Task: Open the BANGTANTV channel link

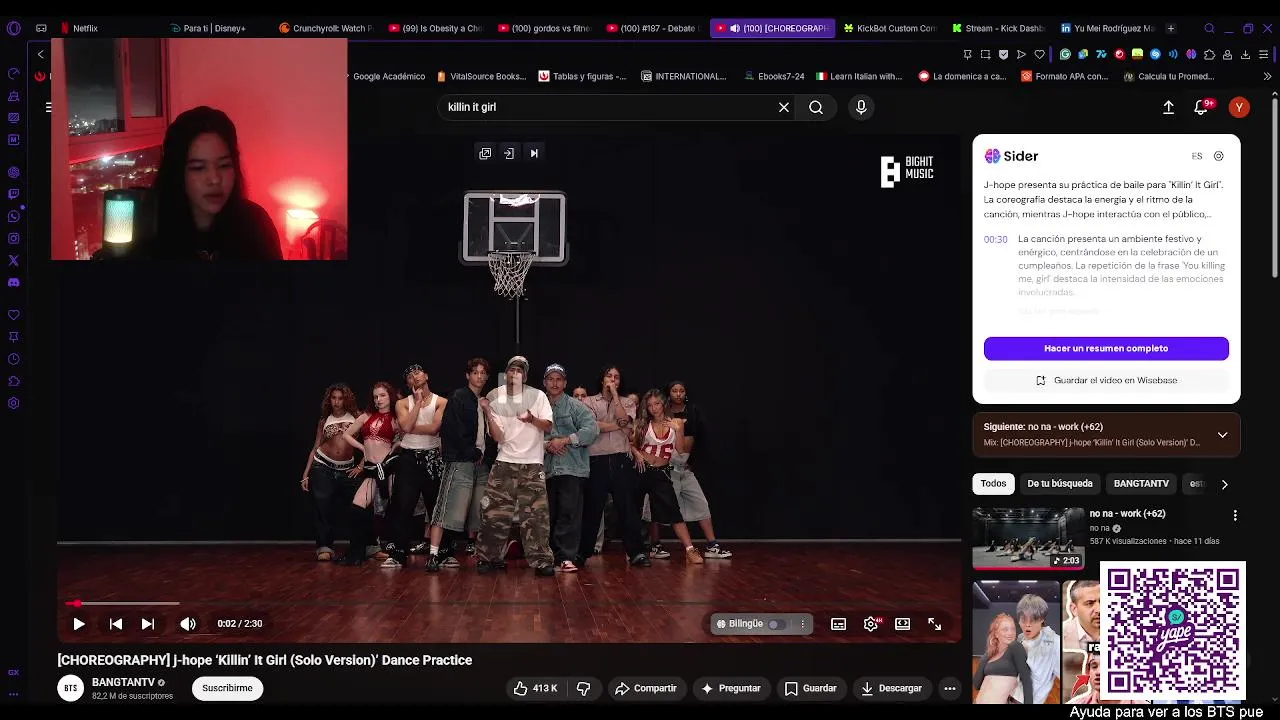Action: [123, 682]
